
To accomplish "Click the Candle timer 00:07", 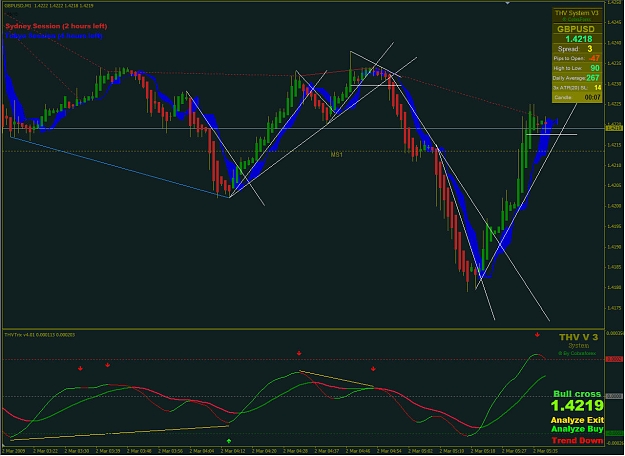I will click(592, 98).
